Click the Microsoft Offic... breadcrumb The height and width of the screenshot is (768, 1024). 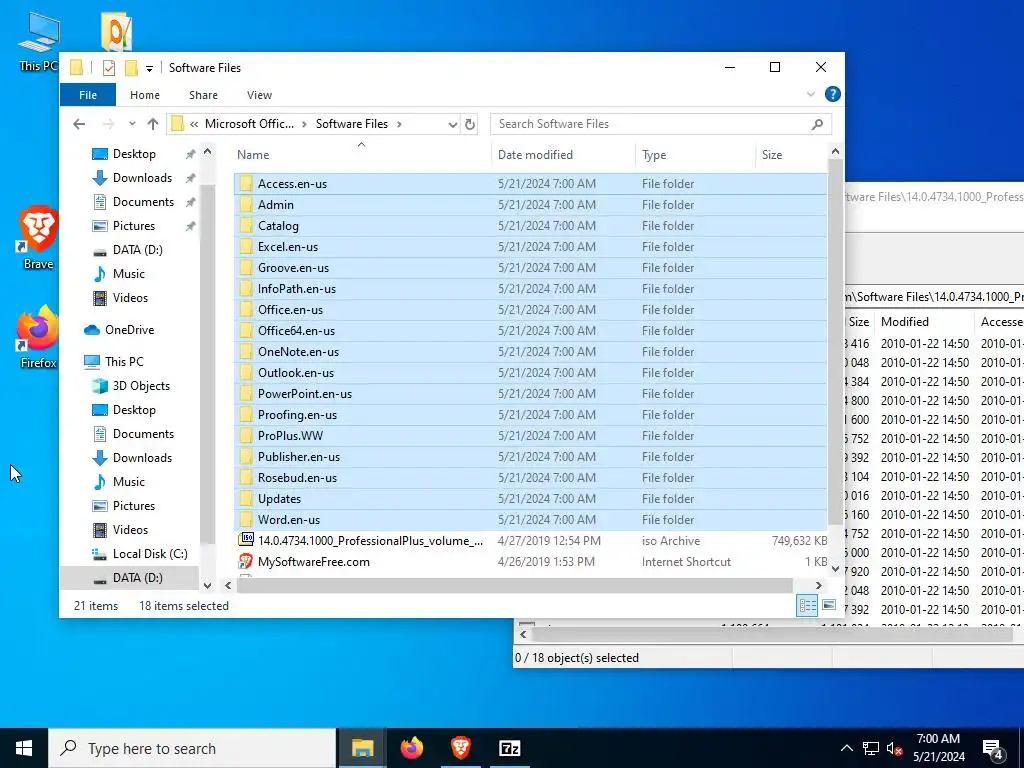pos(249,124)
